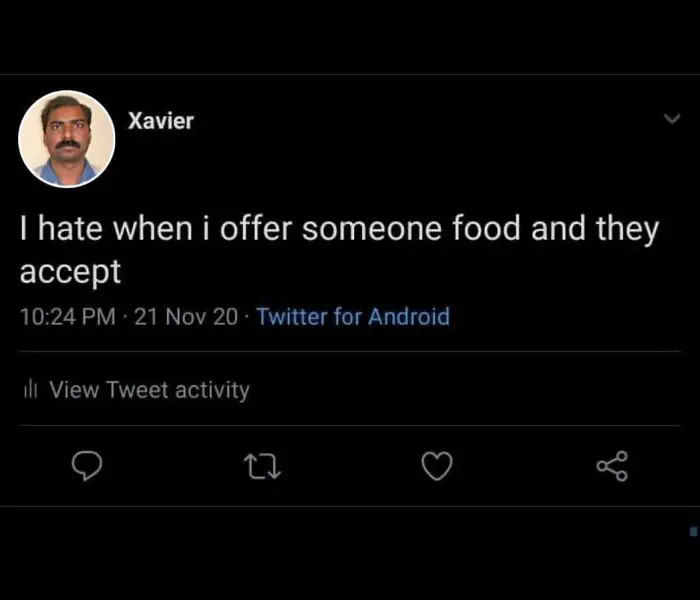
Task: Click the 10:24 PM timestamp
Action: (67, 317)
